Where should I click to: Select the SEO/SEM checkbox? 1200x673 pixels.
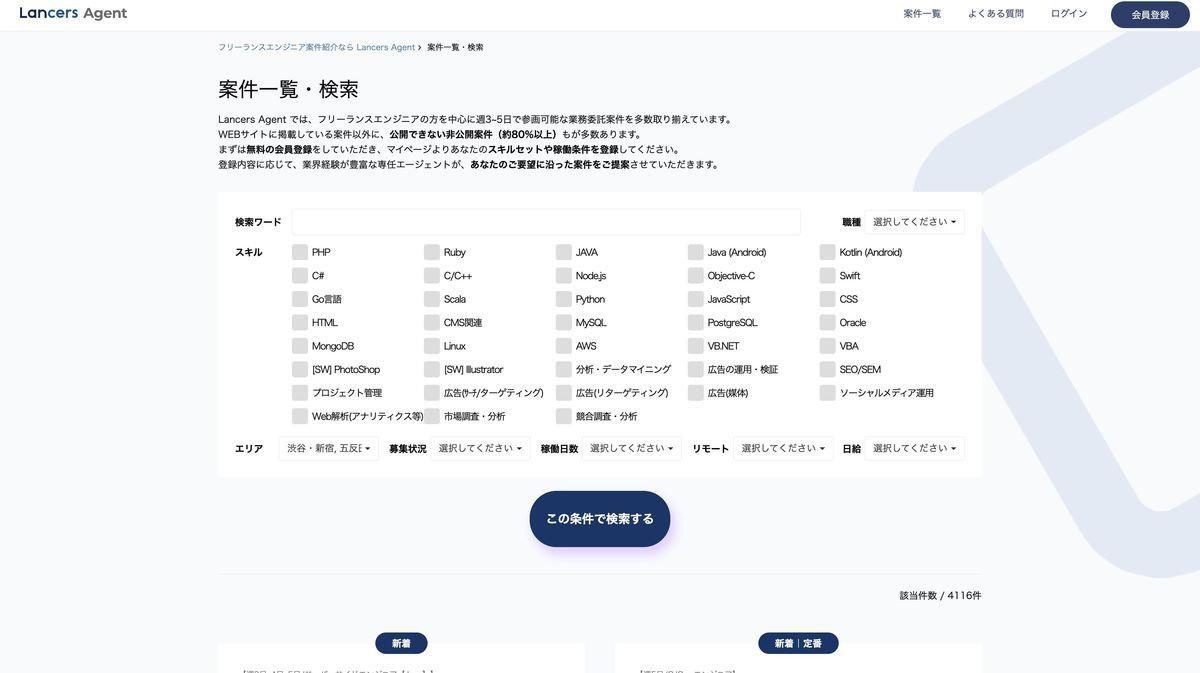(828, 370)
